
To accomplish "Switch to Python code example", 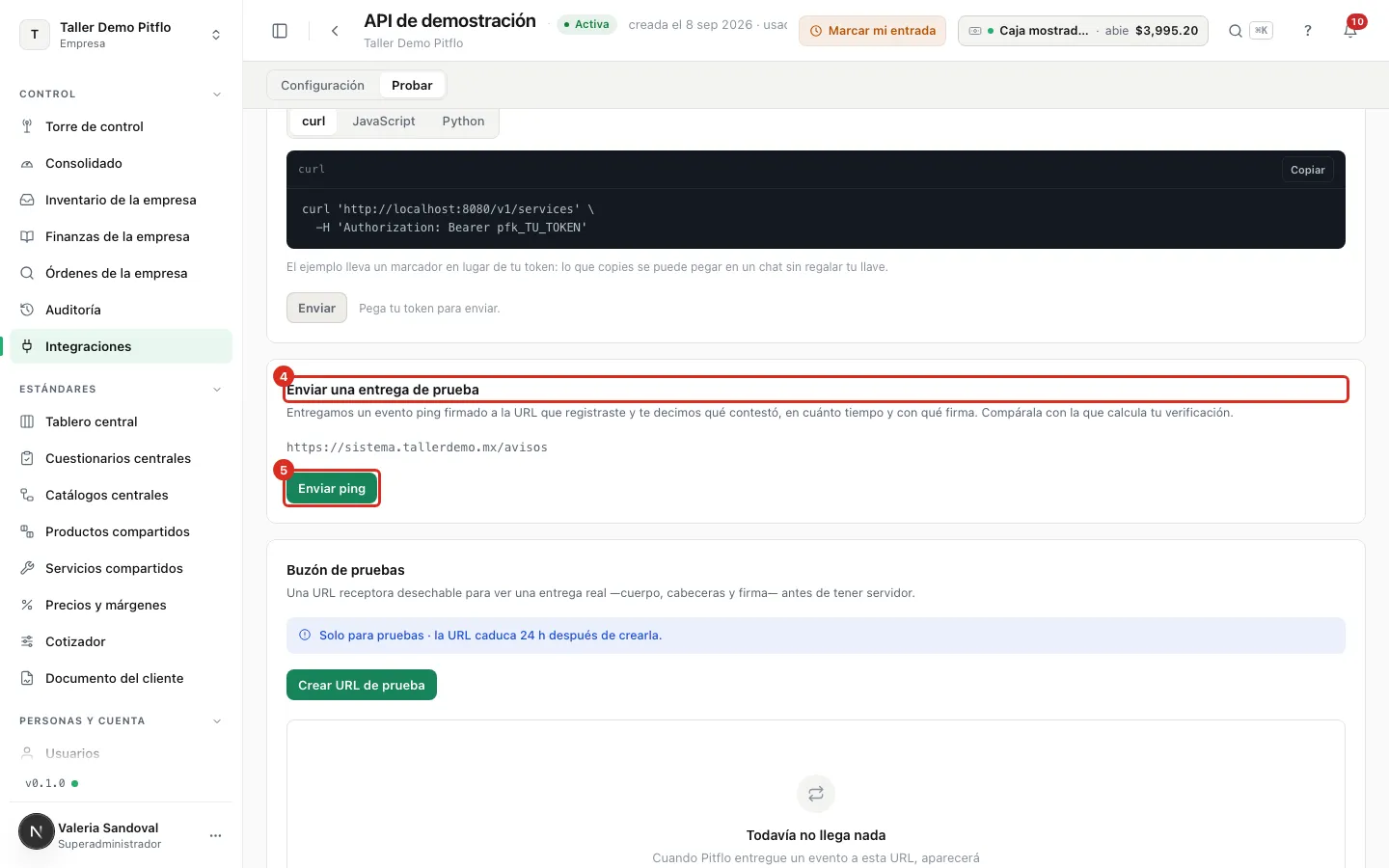I will (x=463, y=121).
